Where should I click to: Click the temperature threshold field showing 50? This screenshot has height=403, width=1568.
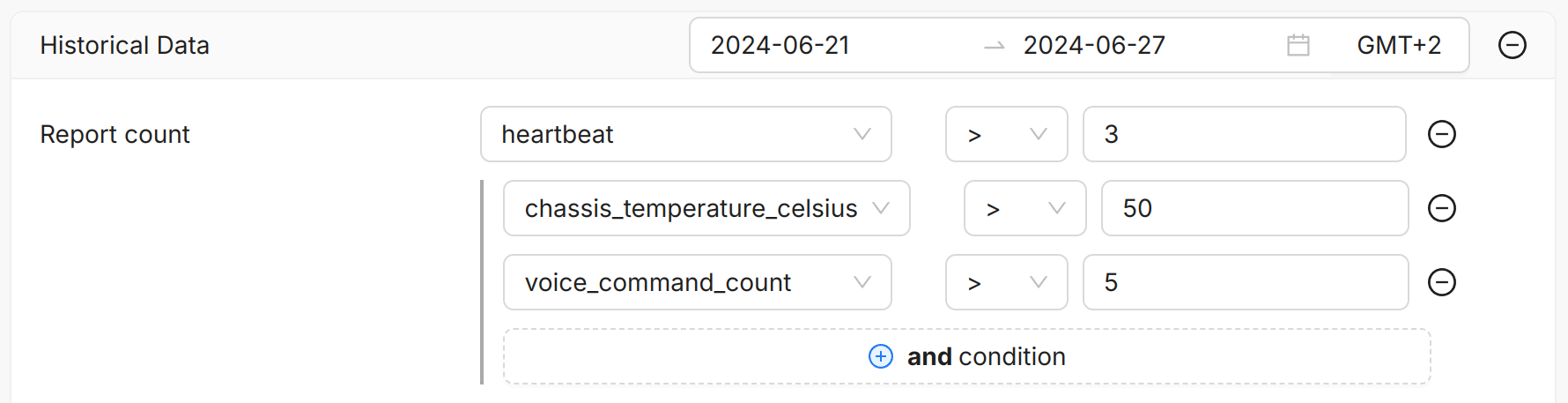pyautogui.click(x=1254, y=208)
